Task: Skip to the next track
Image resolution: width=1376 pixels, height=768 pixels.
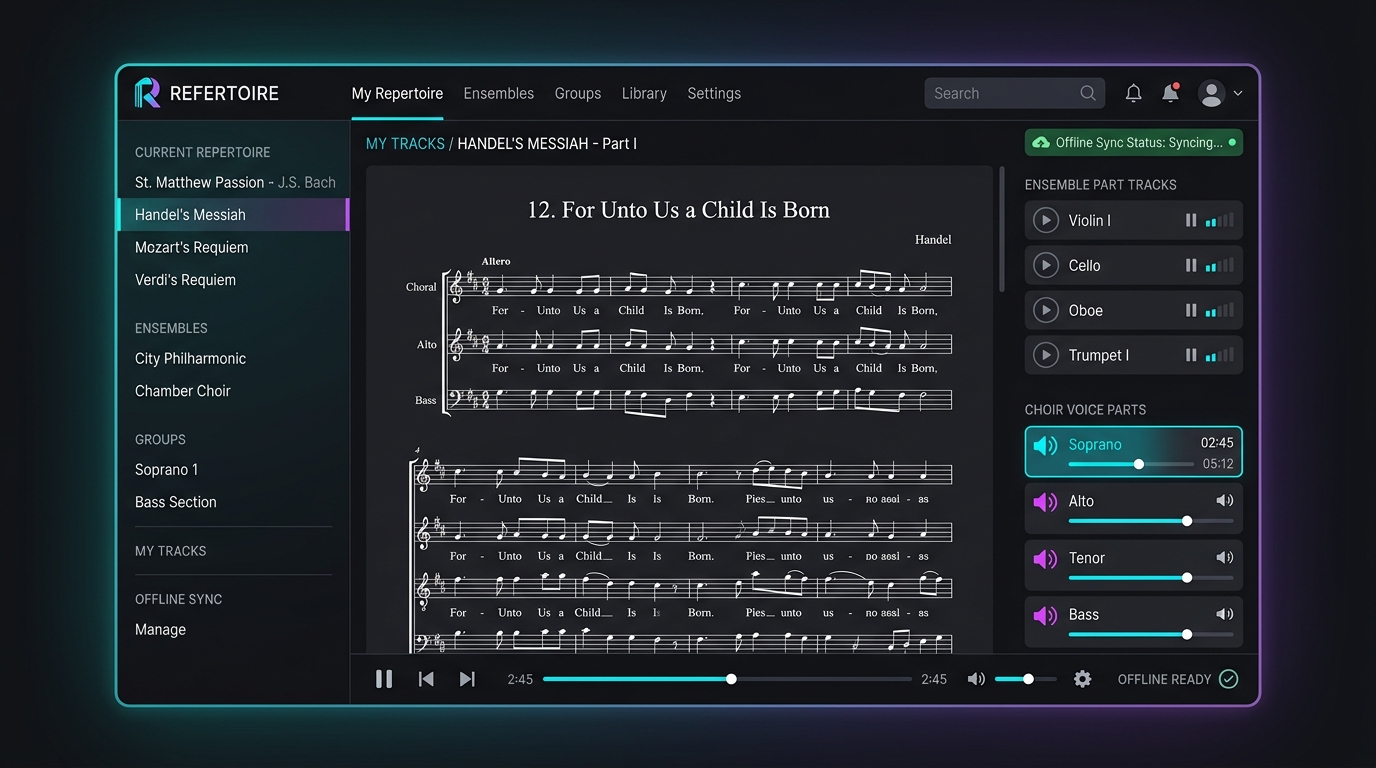Action: pyautogui.click(x=467, y=679)
